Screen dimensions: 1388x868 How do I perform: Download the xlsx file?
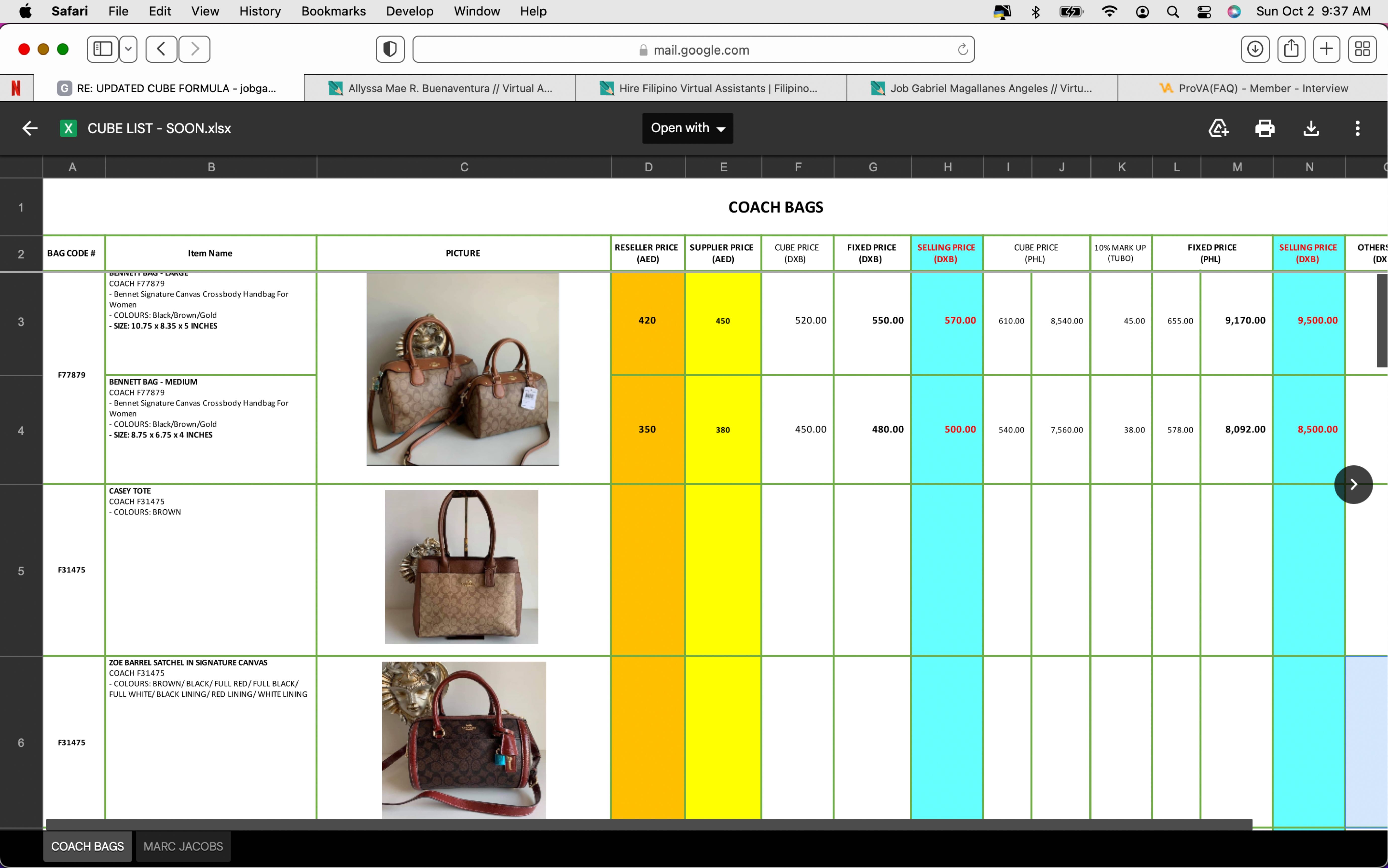[1311, 128]
